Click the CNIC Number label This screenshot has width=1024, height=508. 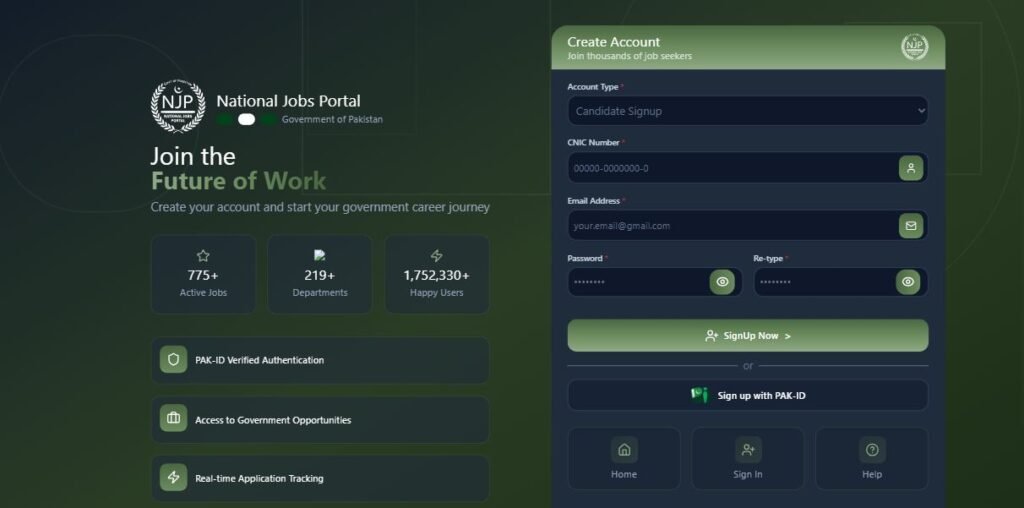[x=593, y=142]
